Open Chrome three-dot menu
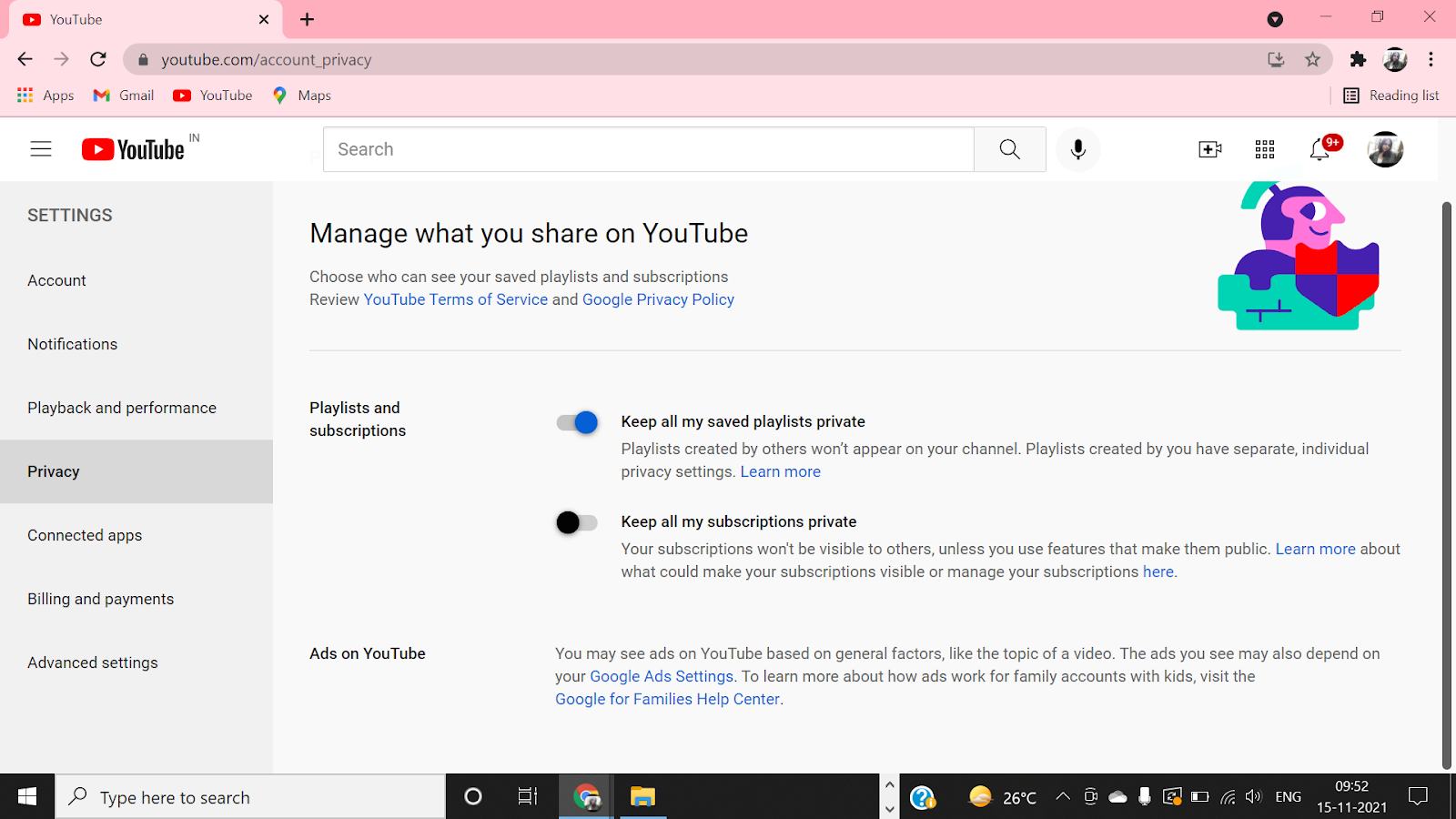Screen dimensions: 1456x819 coord(1431,59)
